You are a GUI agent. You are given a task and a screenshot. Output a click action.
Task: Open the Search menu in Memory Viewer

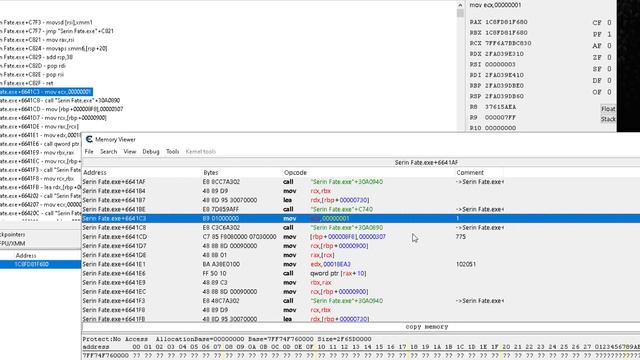(109, 151)
